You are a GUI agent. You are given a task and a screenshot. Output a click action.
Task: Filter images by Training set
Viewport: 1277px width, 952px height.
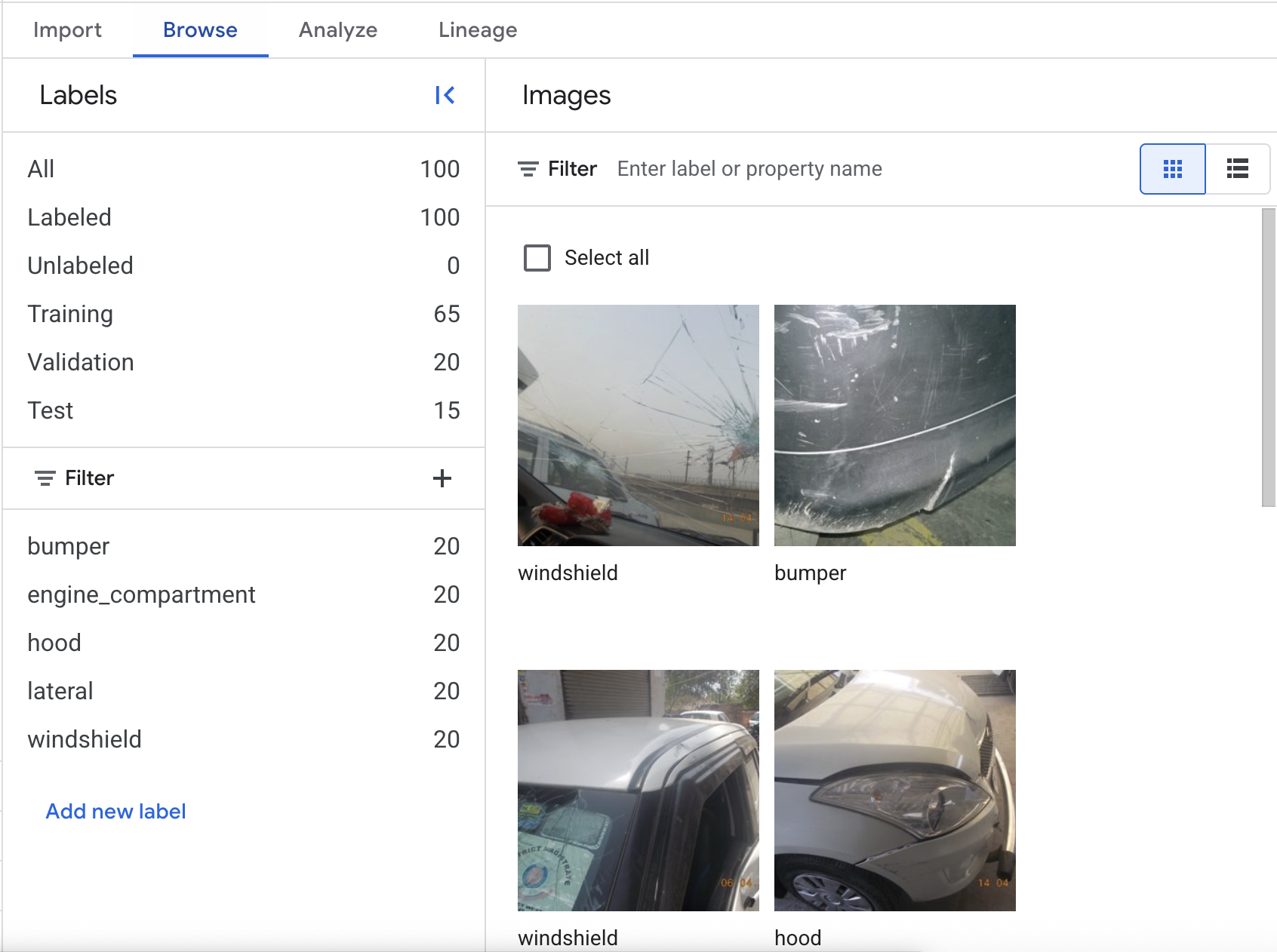[x=70, y=314]
